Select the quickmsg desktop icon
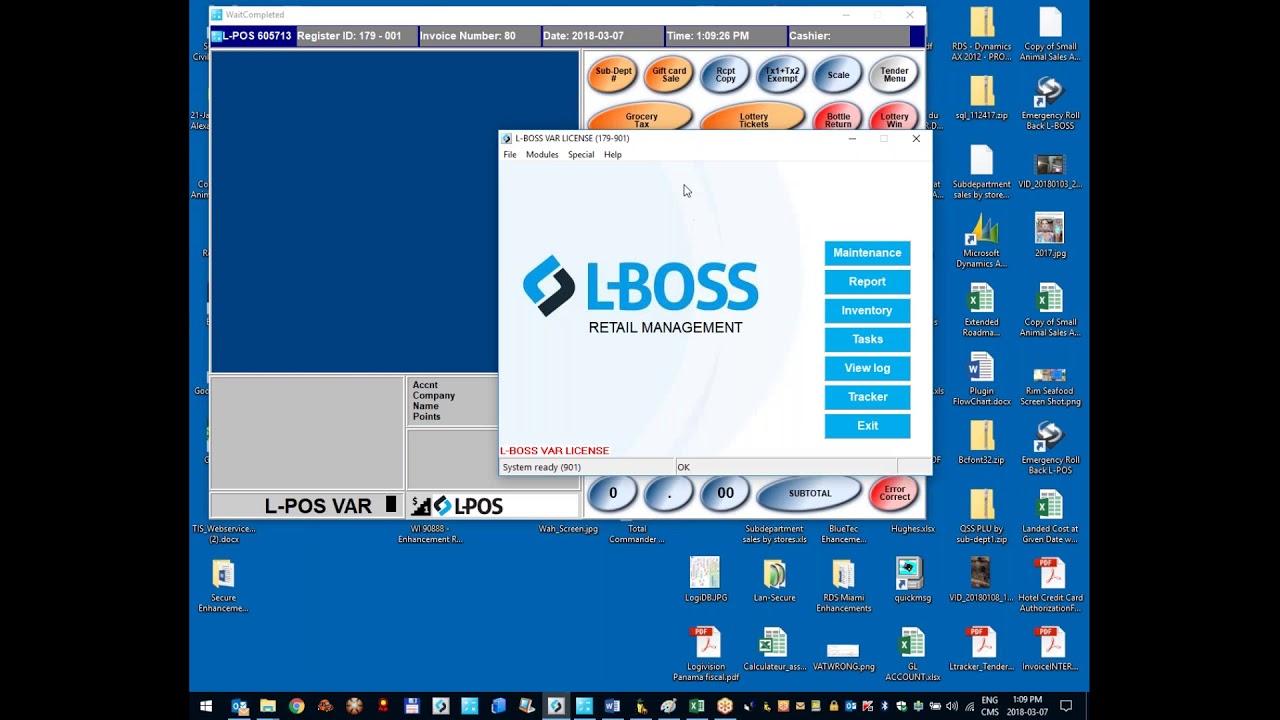The width and height of the screenshot is (1280, 720). click(912, 580)
